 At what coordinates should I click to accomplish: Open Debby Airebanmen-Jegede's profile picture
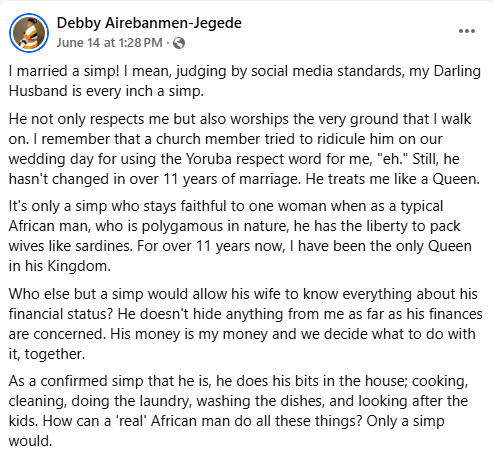pos(29,33)
